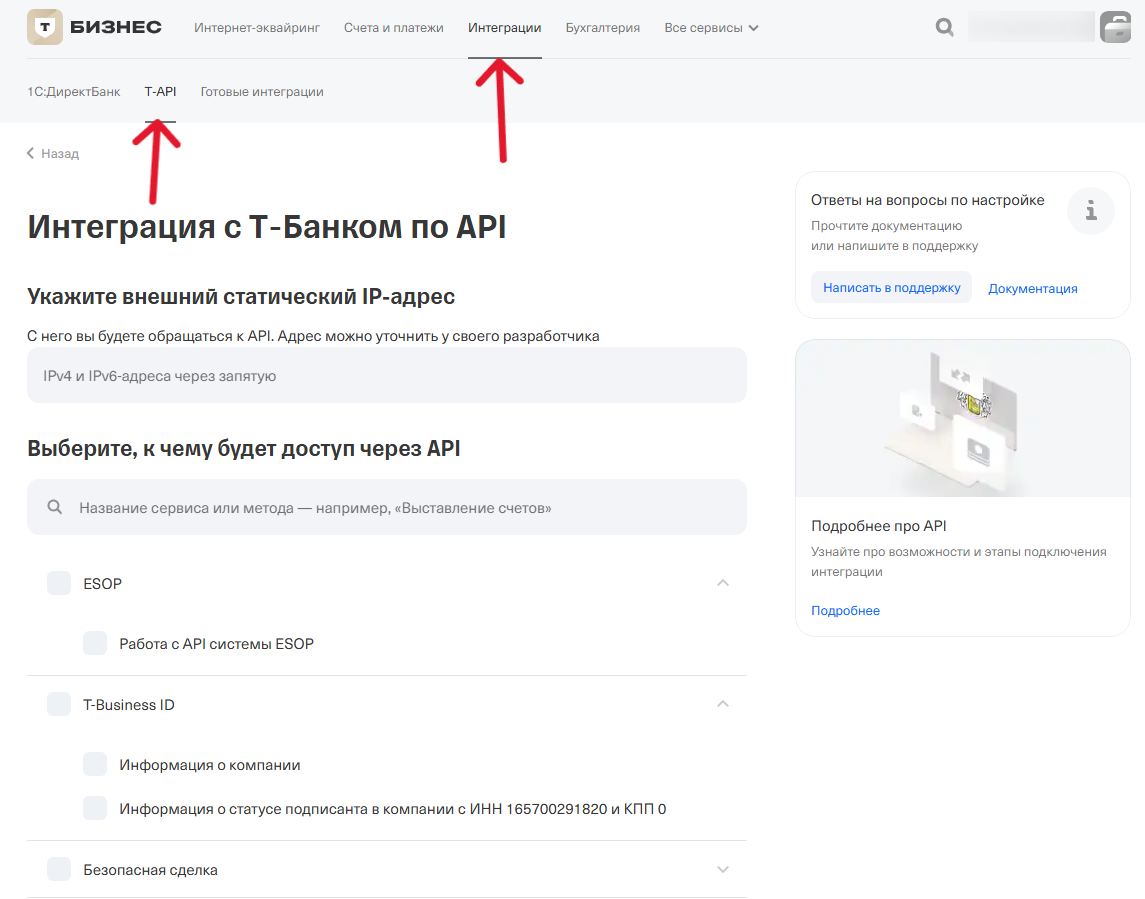Open search via magnifier icon in header

click(x=944, y=28)
